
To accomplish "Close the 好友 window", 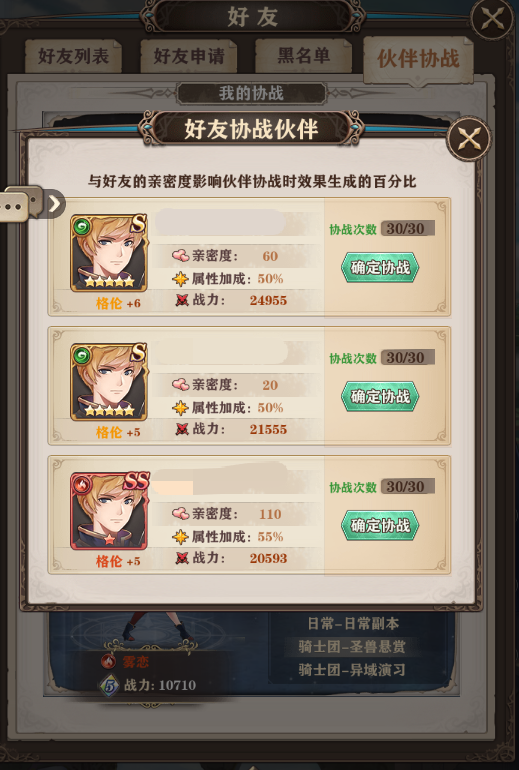I will click(x=492, y=19).
